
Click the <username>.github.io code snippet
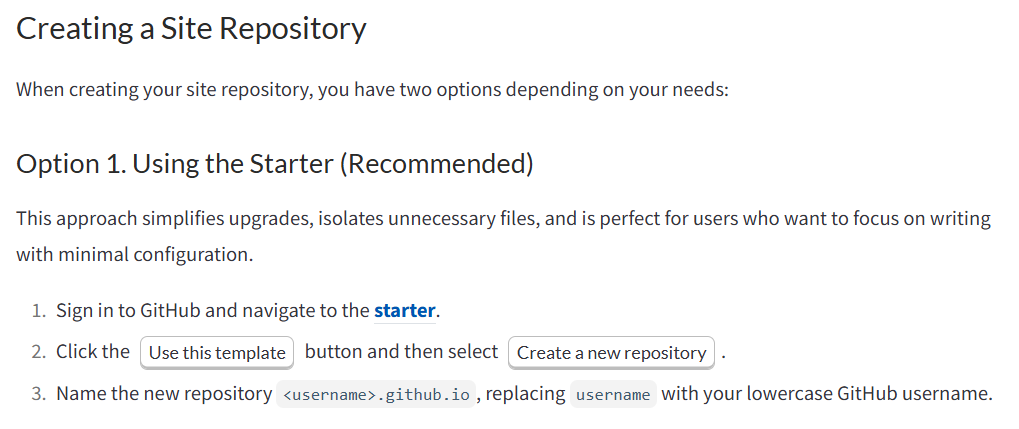click(376, 394)
